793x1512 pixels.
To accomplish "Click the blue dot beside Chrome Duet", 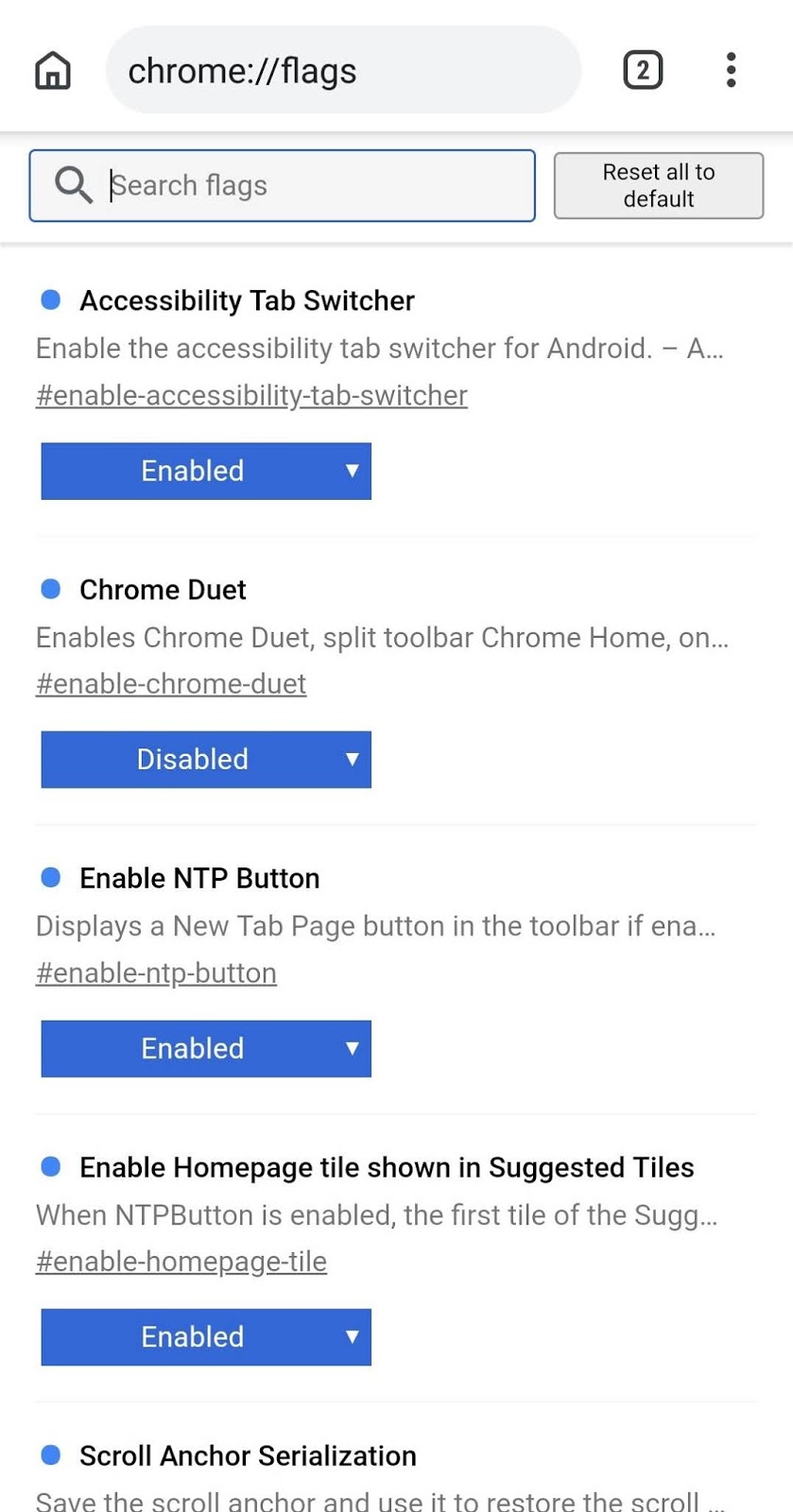I will coord(50,589).
